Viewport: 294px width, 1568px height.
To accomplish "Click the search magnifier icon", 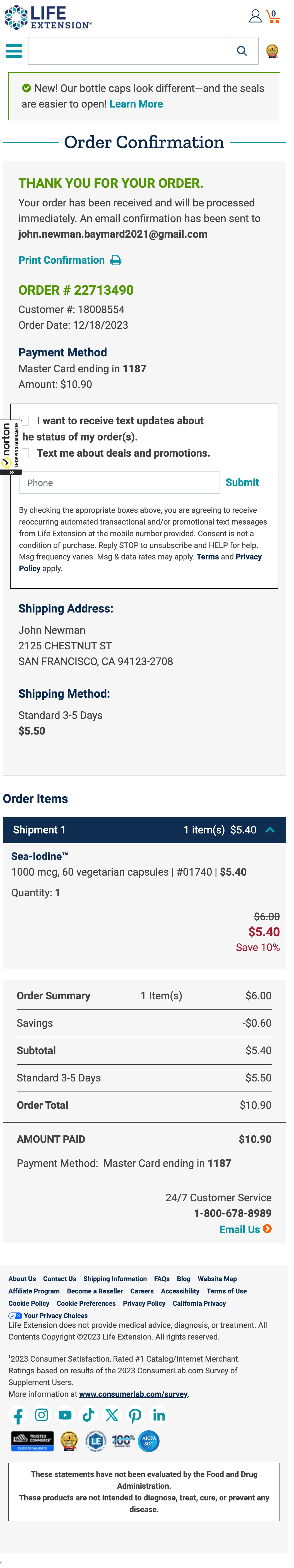I will tap(242, 51).
